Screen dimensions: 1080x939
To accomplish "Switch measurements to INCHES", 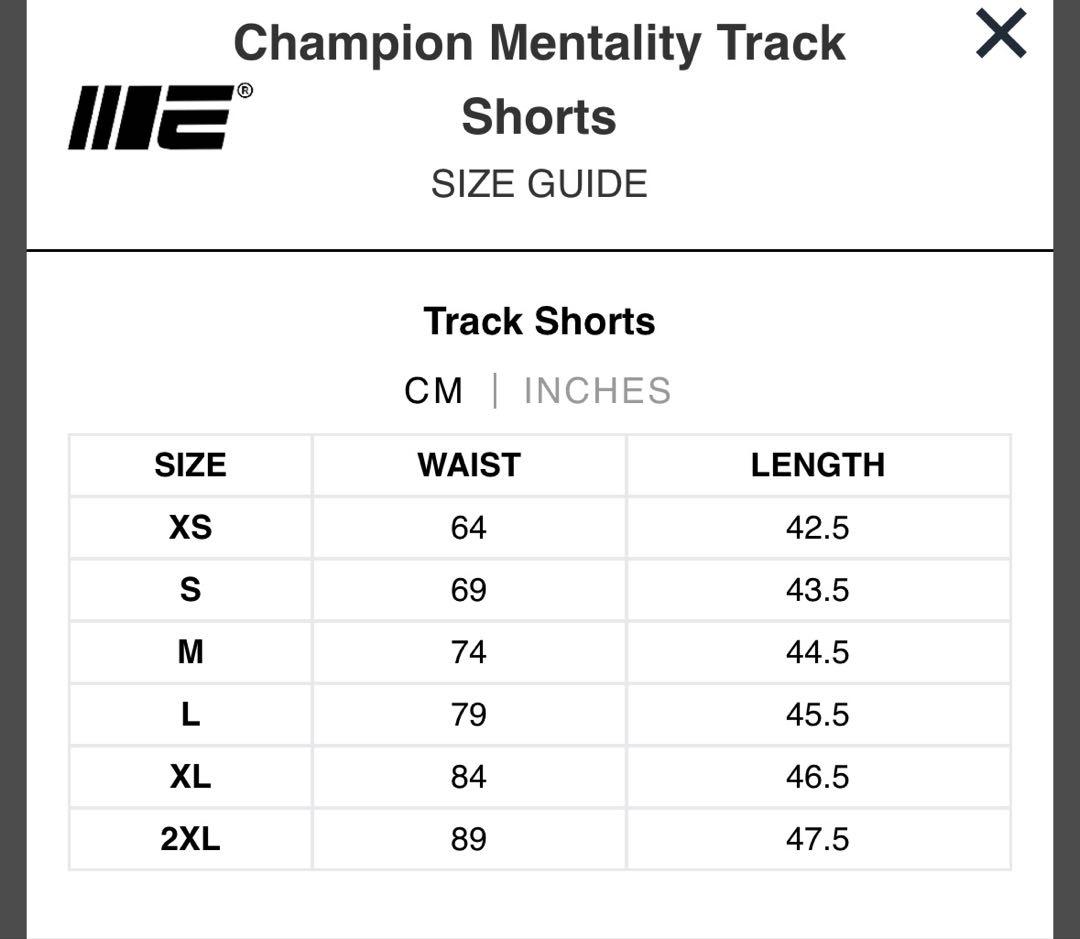I will pos(597,390).
